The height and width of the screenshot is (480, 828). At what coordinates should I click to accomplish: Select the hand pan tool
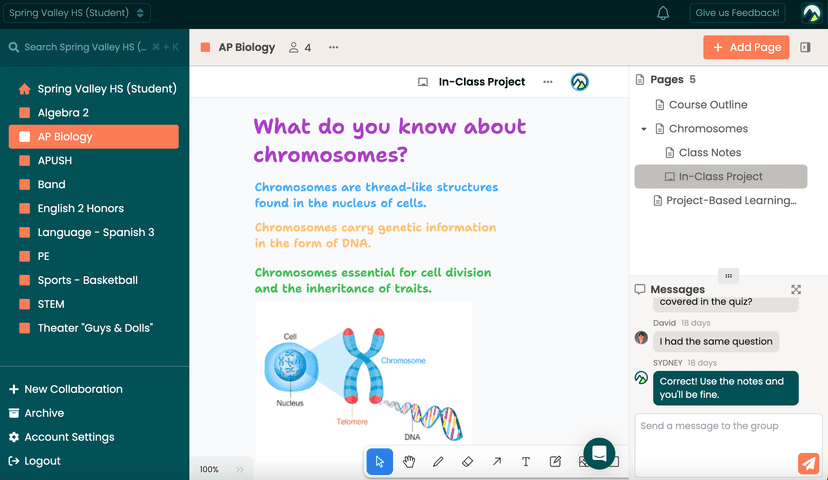point(409,462)
